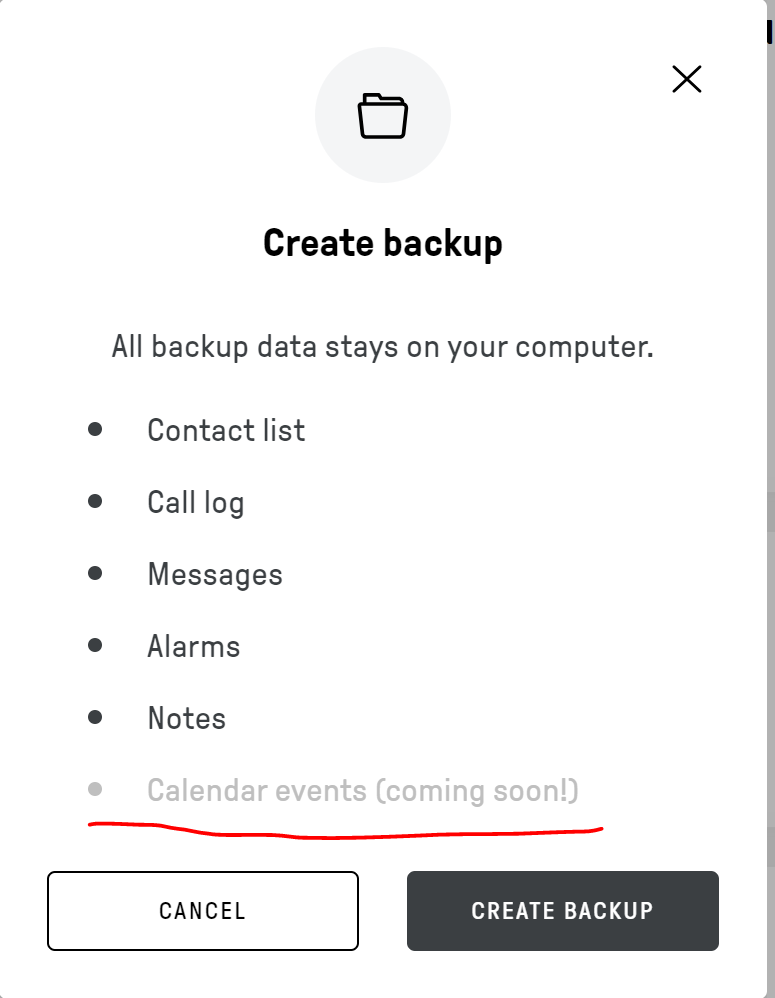Click the bullet next to Messages
775x998 pixels.
(95, 573)
